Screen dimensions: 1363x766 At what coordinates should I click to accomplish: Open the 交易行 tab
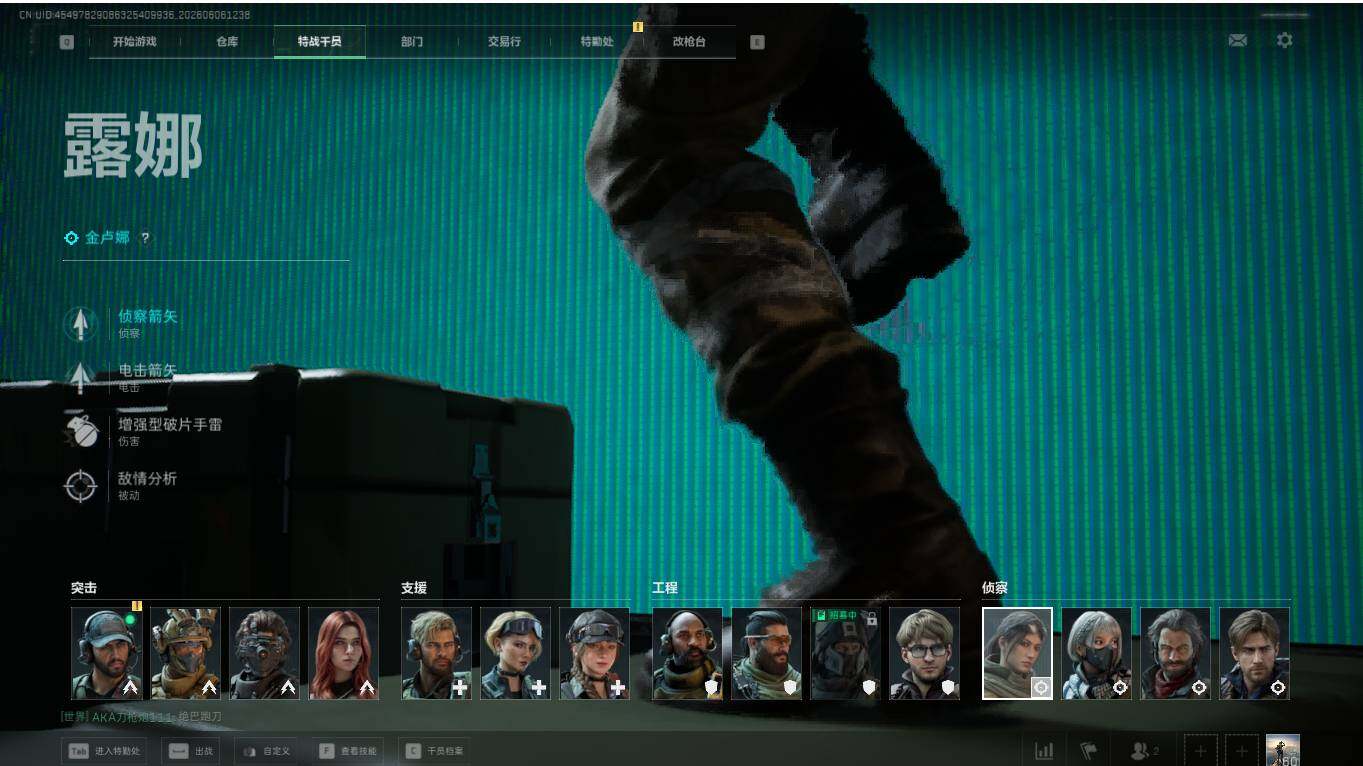pyautogui.click(x=504, y=42)
